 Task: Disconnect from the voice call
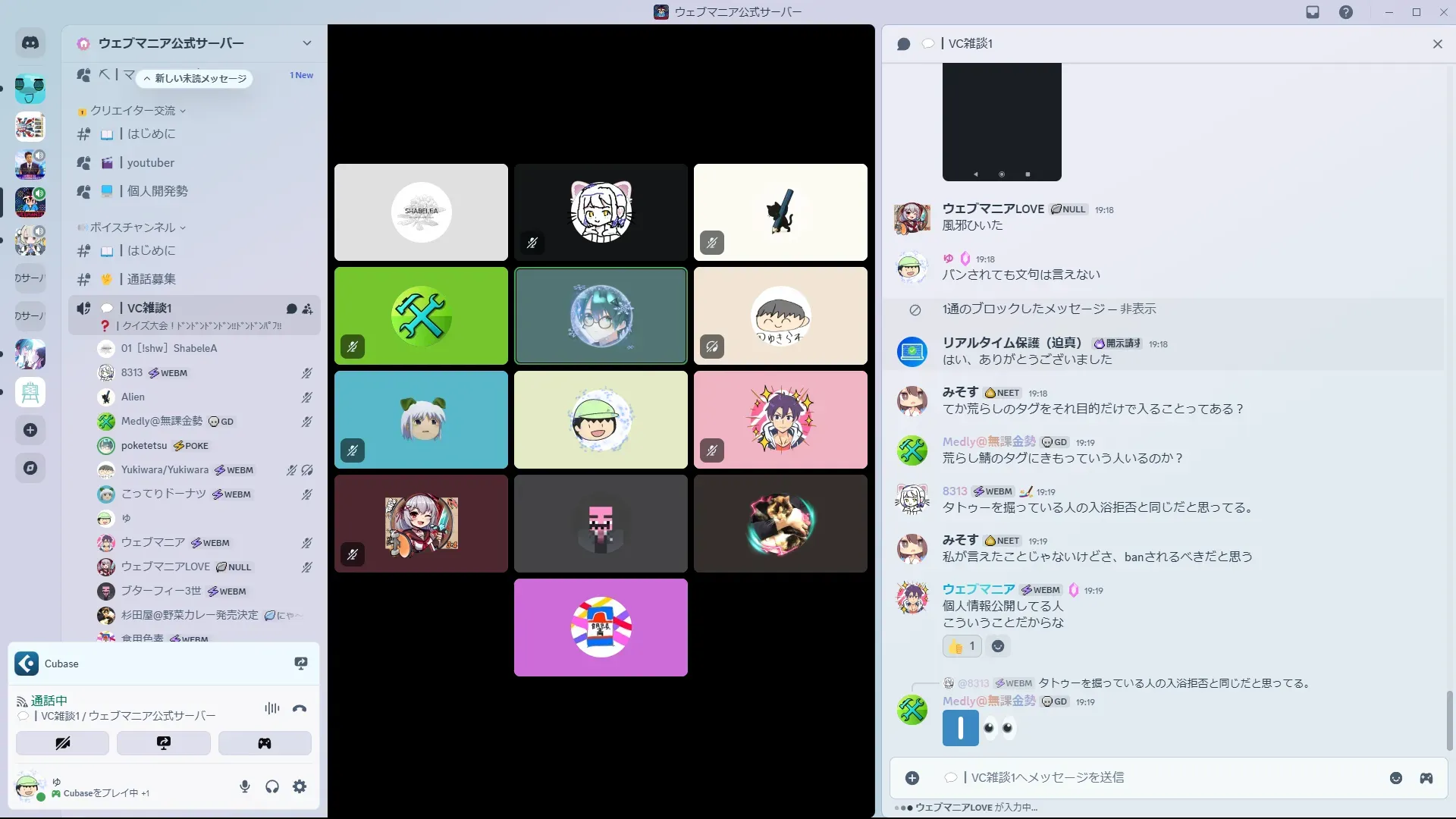click(300, 708)
